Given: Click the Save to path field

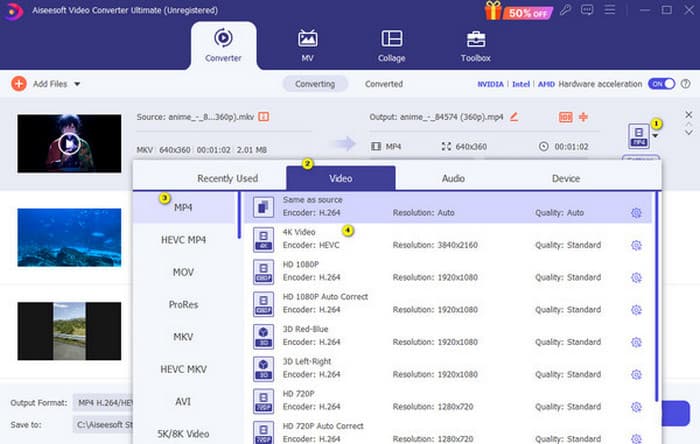Looking at the screenshot, I should click(103, 425).
